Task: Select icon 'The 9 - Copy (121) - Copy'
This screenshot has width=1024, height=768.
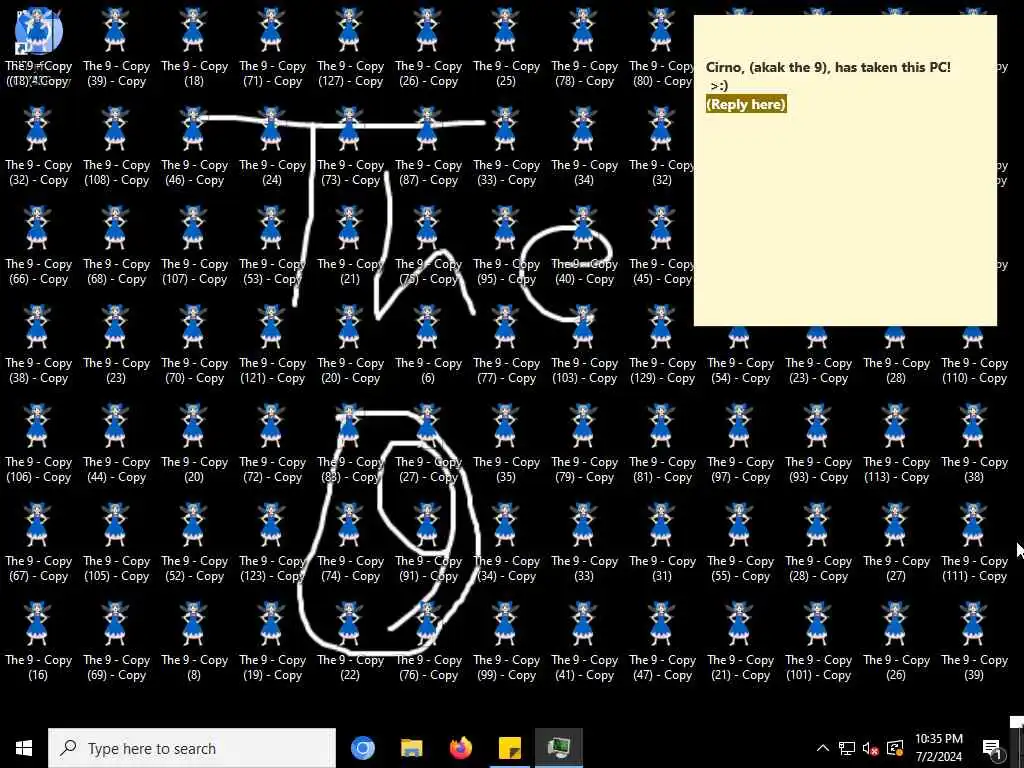Action: [x=272, y=345]
